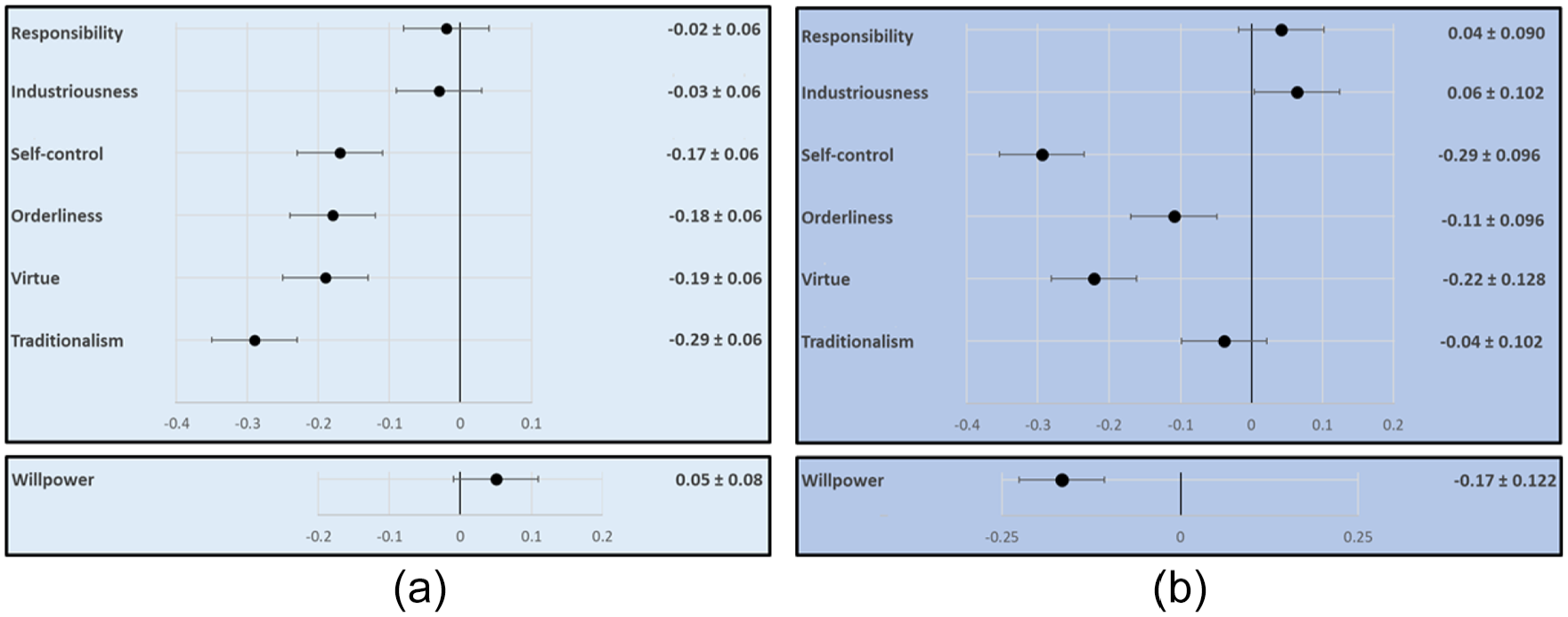Click the -0.17 ± 0.122 Willpower value

click(x=1506, y=481)
